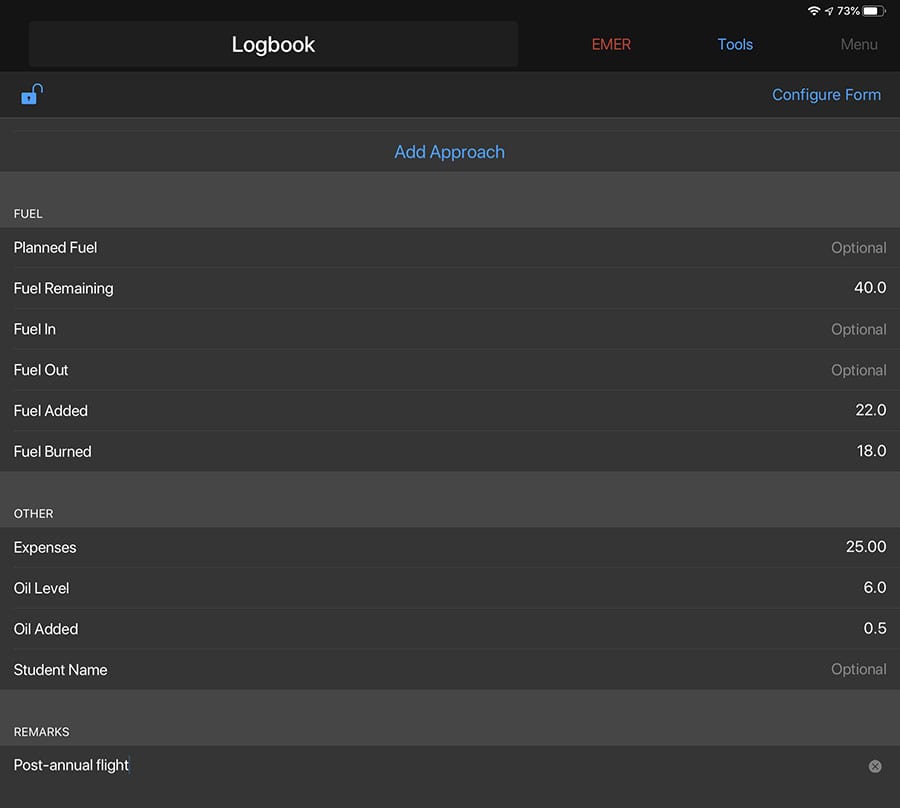
Task: Open the Logbook tab
Action: point(273,44)
